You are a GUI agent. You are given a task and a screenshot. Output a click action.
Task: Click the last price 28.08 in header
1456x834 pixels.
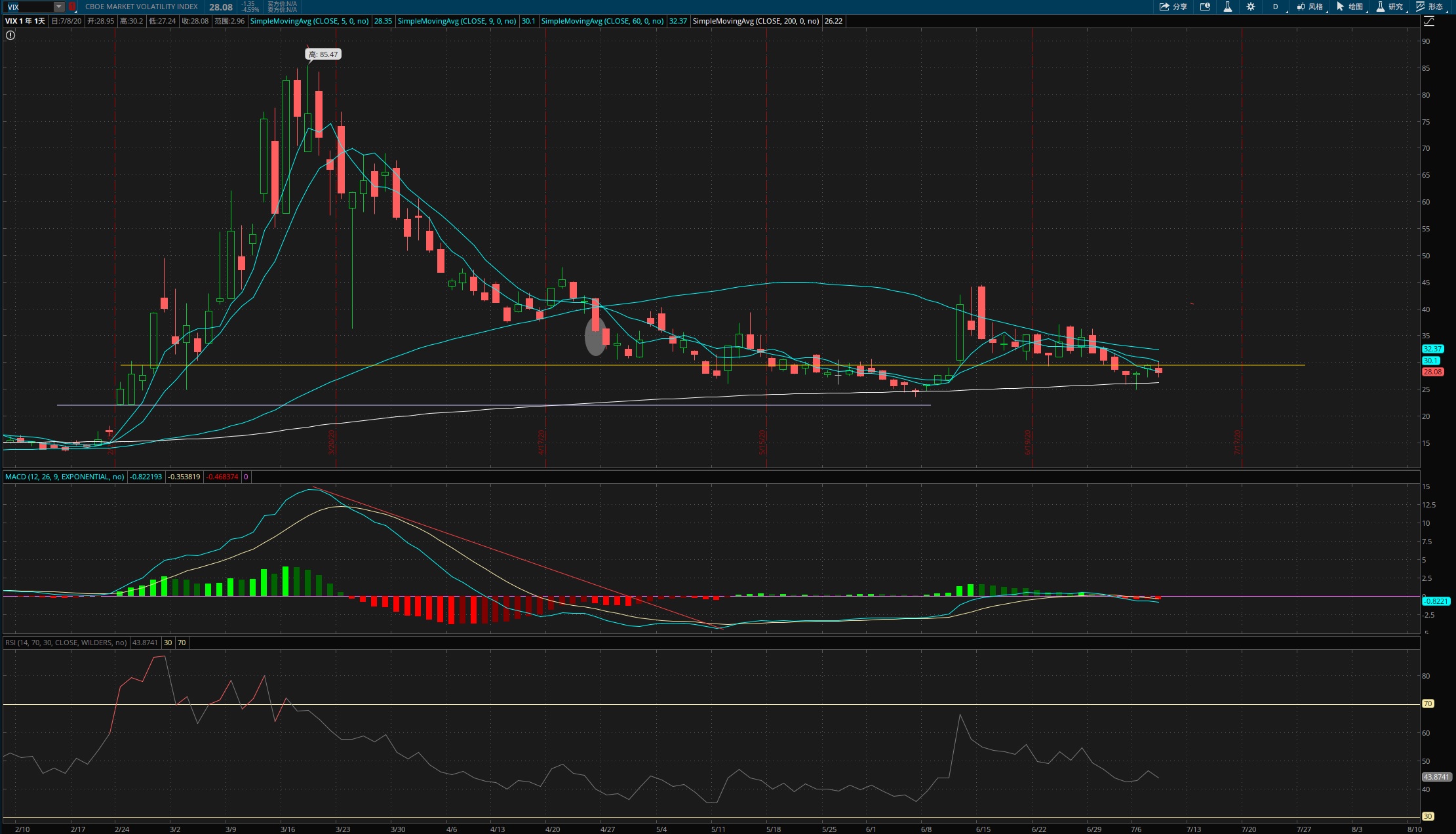point(221,7)
